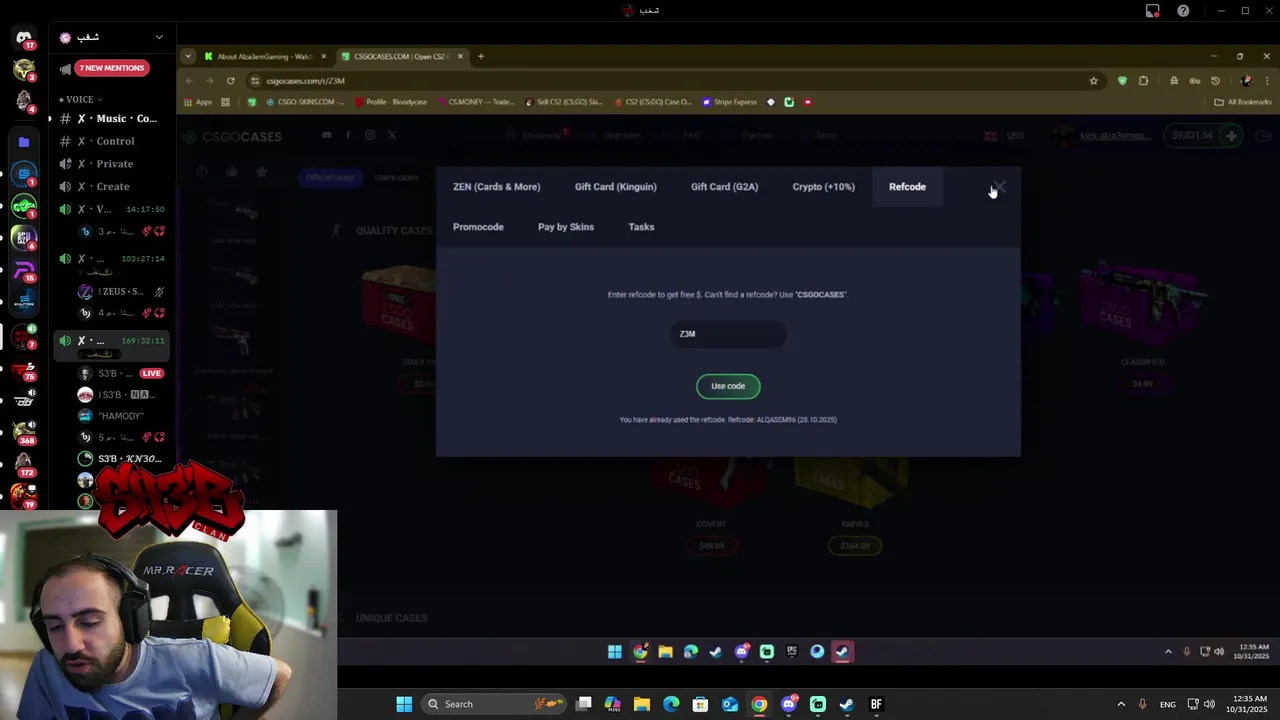Click the 7 New Mentions pill in Discord

(112, 68)
